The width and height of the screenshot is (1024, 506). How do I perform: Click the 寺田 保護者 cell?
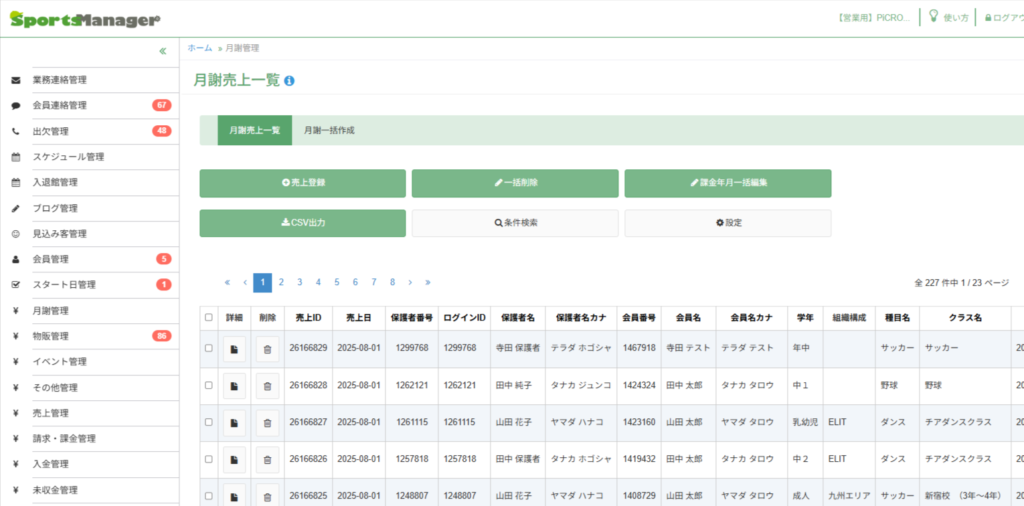point(518,349)
